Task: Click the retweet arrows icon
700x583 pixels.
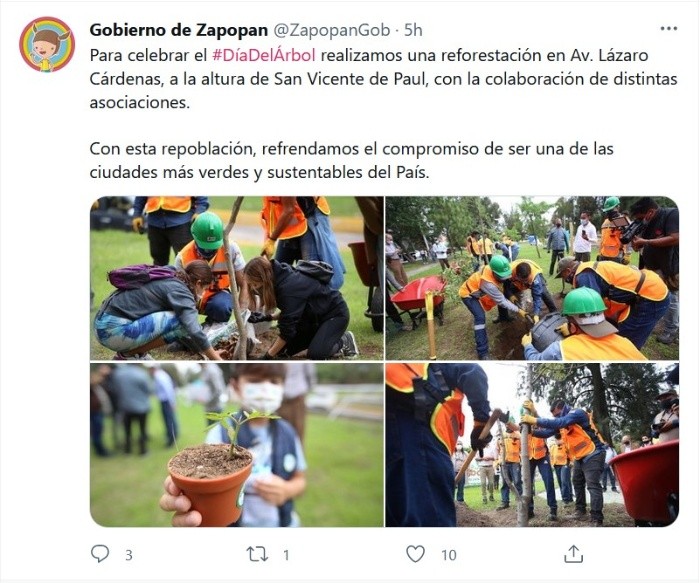Action: [x=258, y=554]
